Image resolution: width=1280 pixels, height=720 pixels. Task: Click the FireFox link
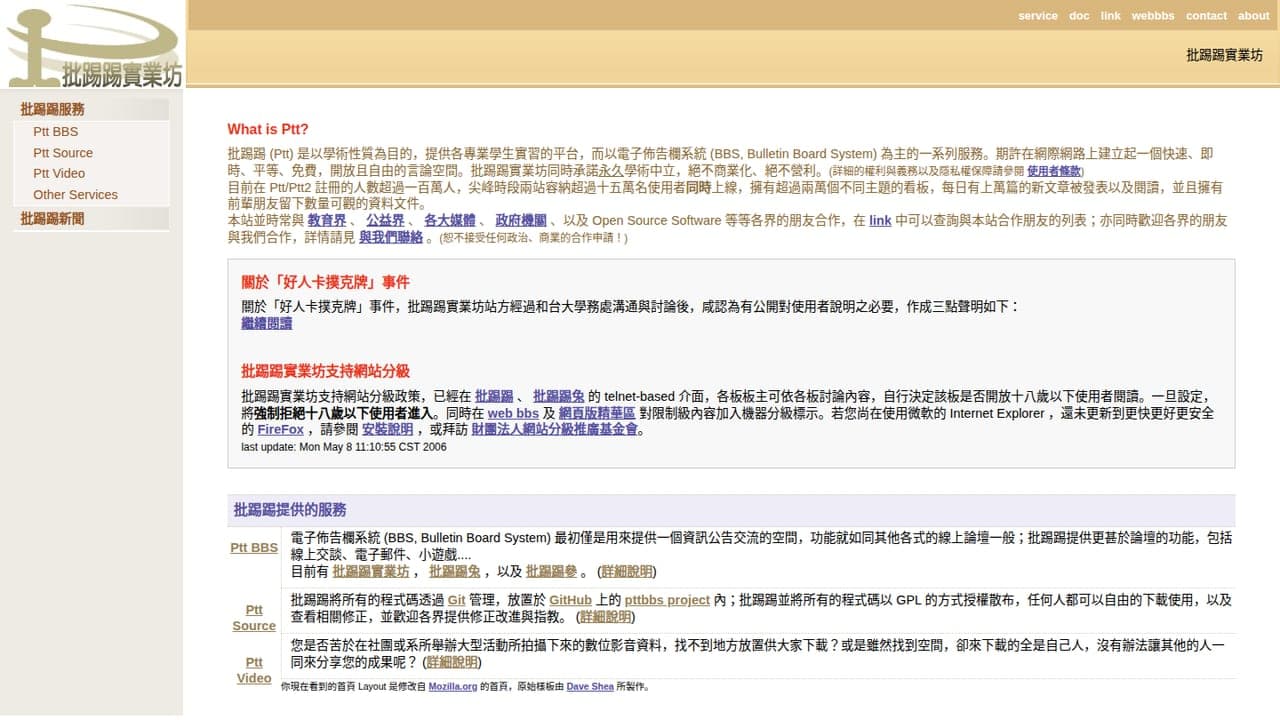point(281,430)
